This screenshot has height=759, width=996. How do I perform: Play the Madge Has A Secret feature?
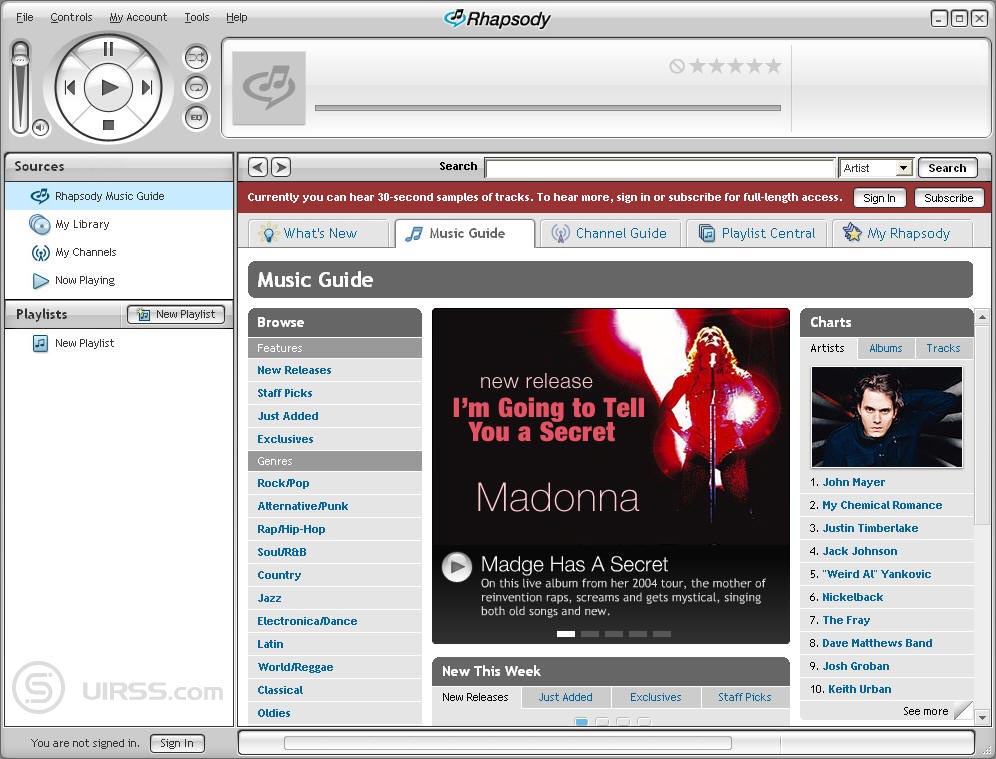click(x=457, y=567)
